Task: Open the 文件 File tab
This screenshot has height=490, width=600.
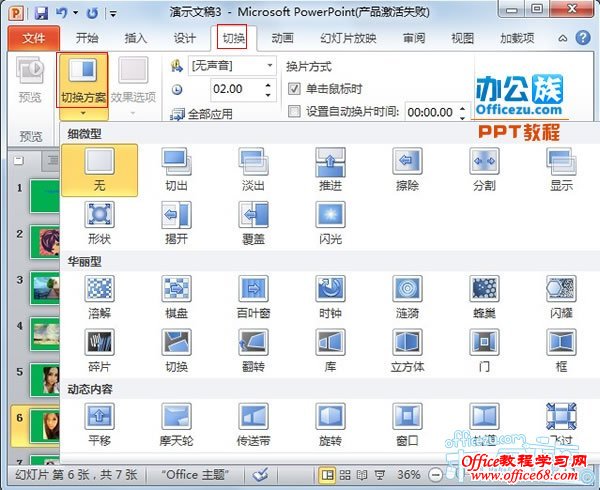Action: (x=34, y=38)
